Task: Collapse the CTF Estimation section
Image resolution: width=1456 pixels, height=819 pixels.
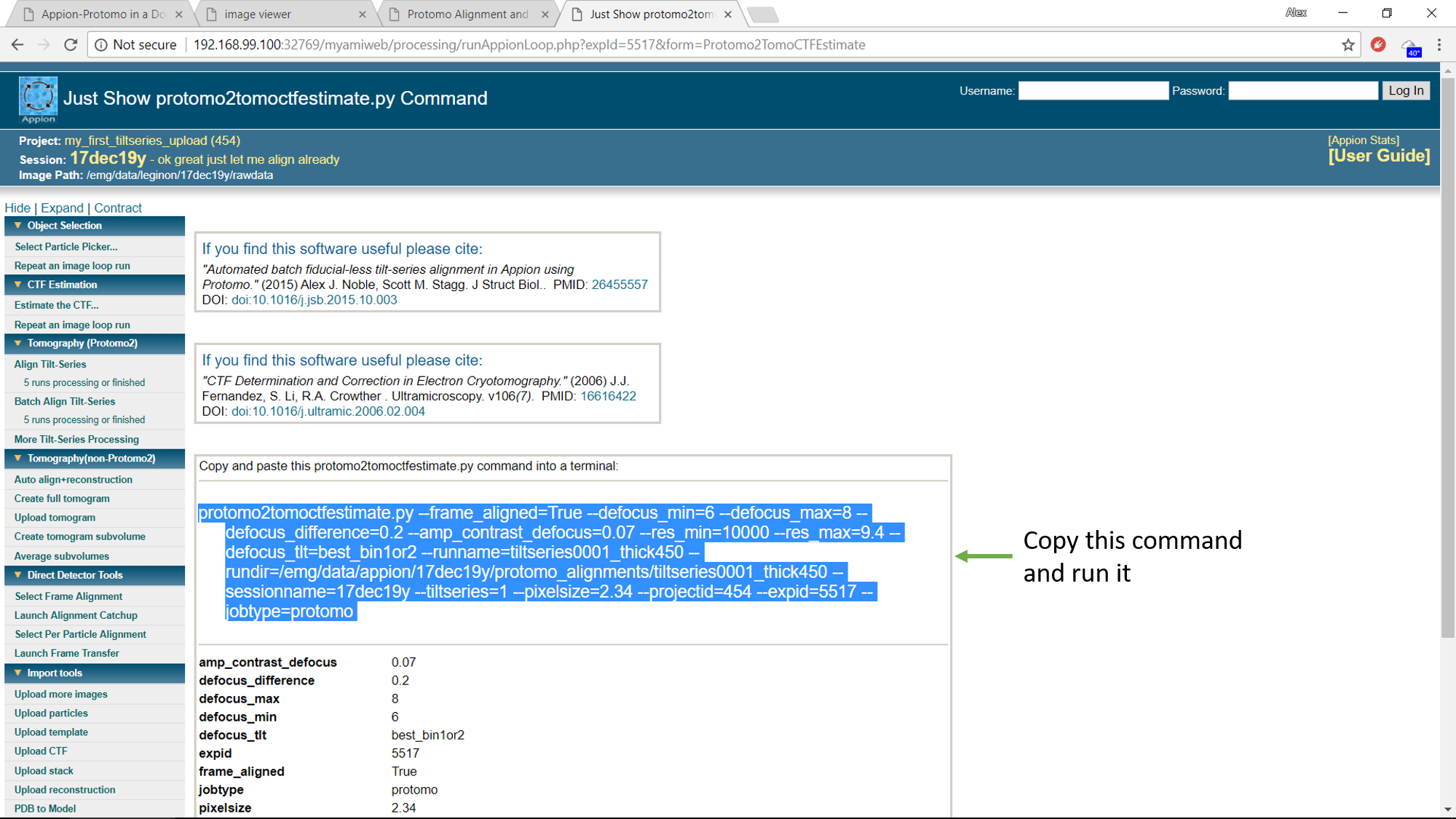Action: click(18, 285)
